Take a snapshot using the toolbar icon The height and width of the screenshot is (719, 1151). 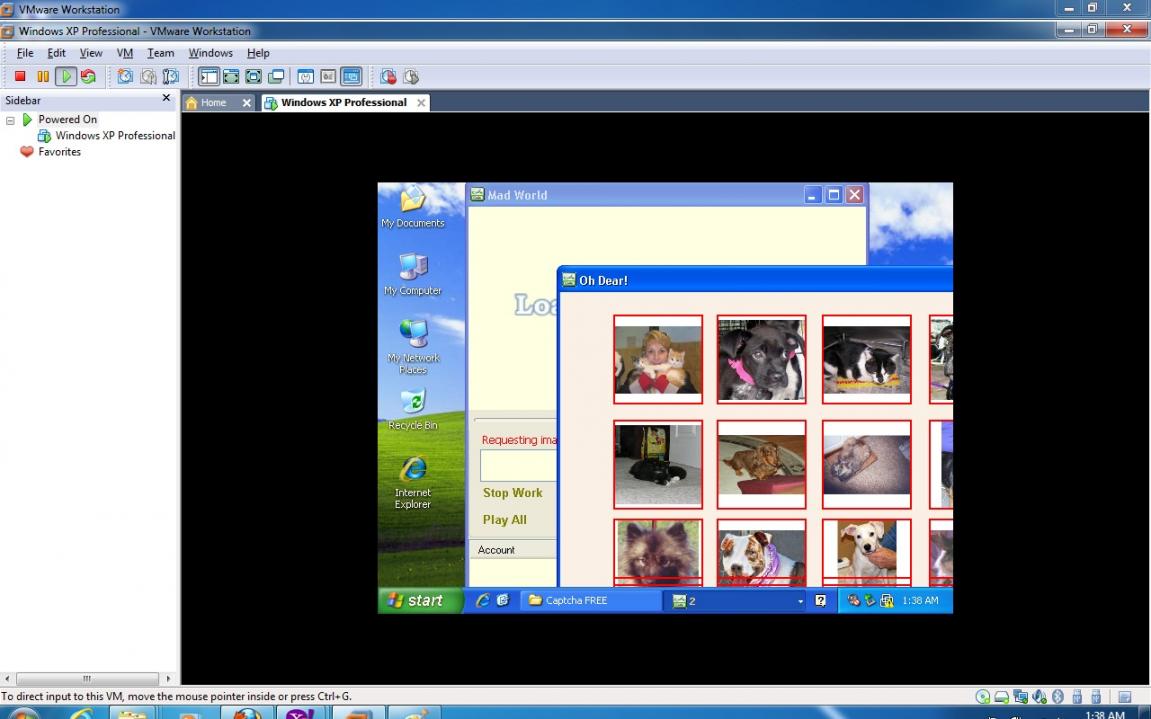(x=125, y=76)
